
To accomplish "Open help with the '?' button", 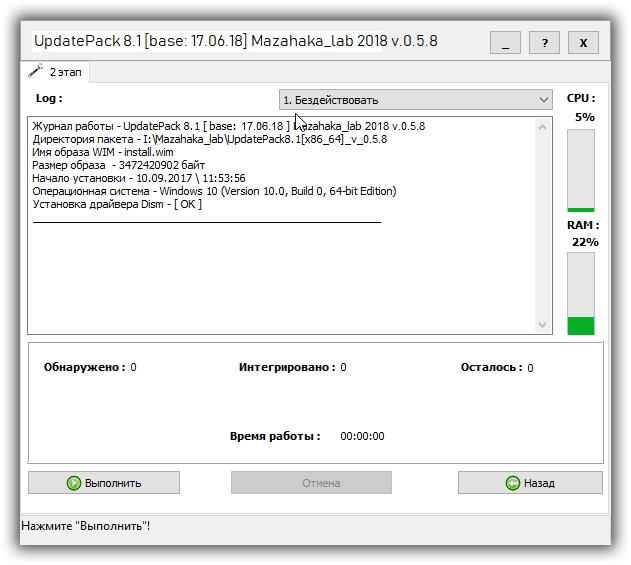I will click(544, 43).
